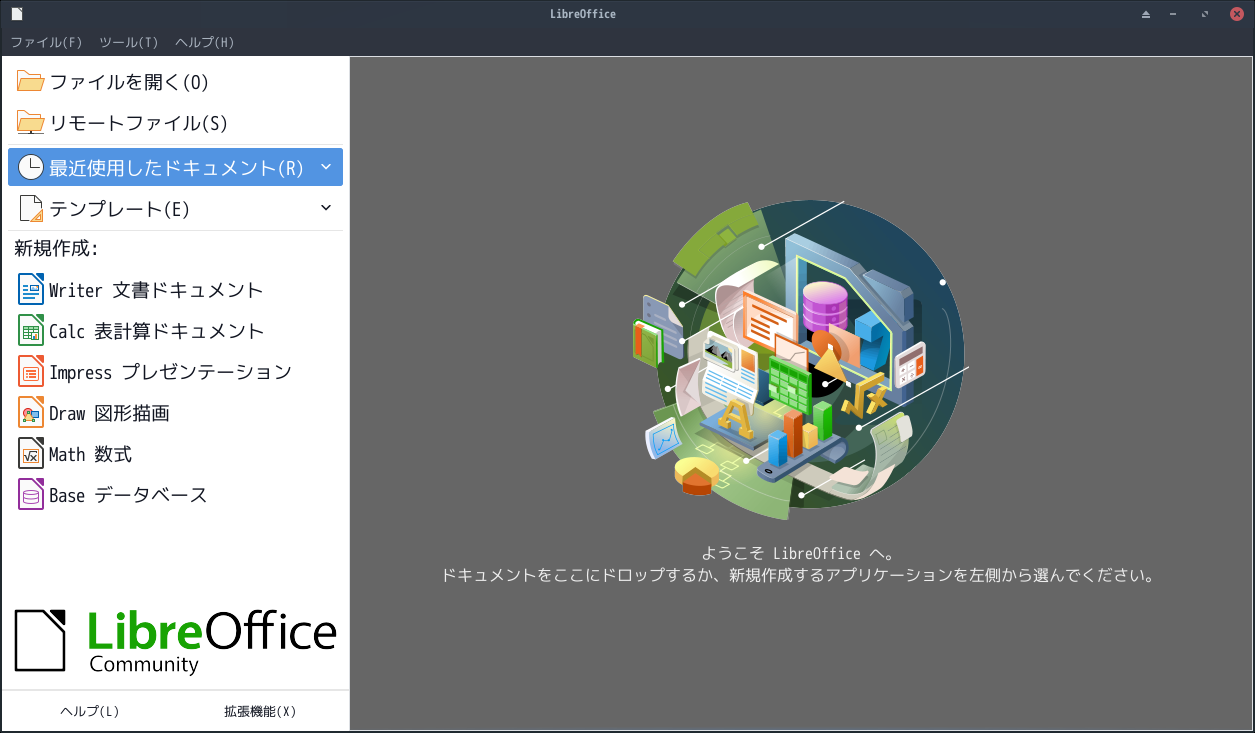Image resolution: width=1255 pixels, height=733 pixels.
Task: Close the LibreOffice window
Action: tap(1236, 14)
